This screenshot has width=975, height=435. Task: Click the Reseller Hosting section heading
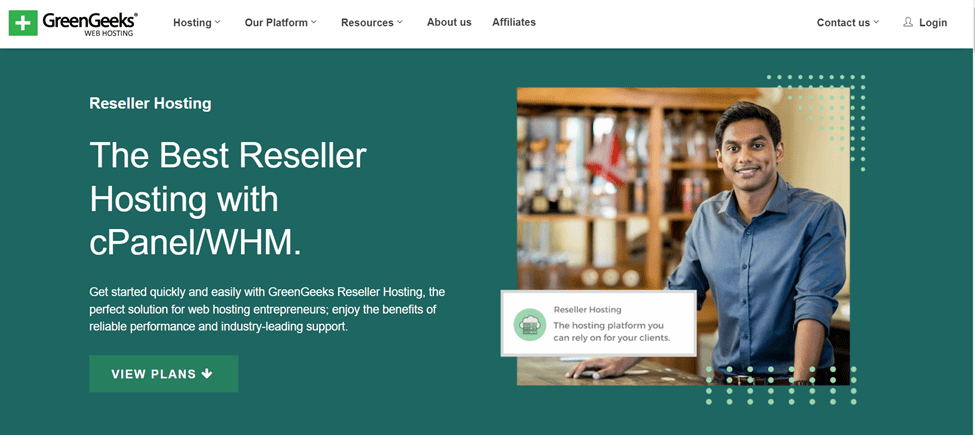(x=150, y=103)
